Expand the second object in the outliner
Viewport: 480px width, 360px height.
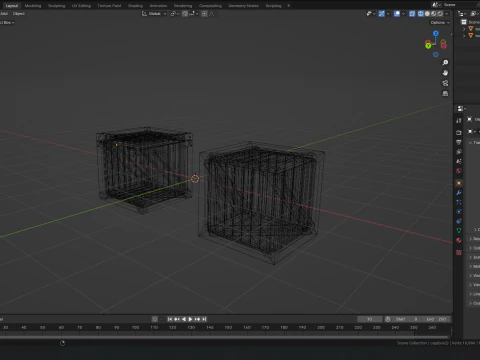pyautogui.click(x=464, y=36)
